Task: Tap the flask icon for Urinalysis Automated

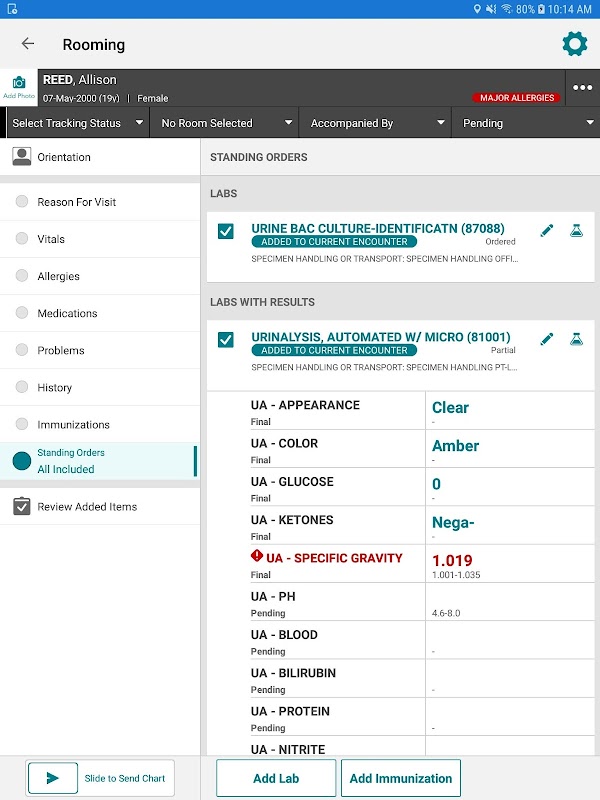Action: point(576,340)
